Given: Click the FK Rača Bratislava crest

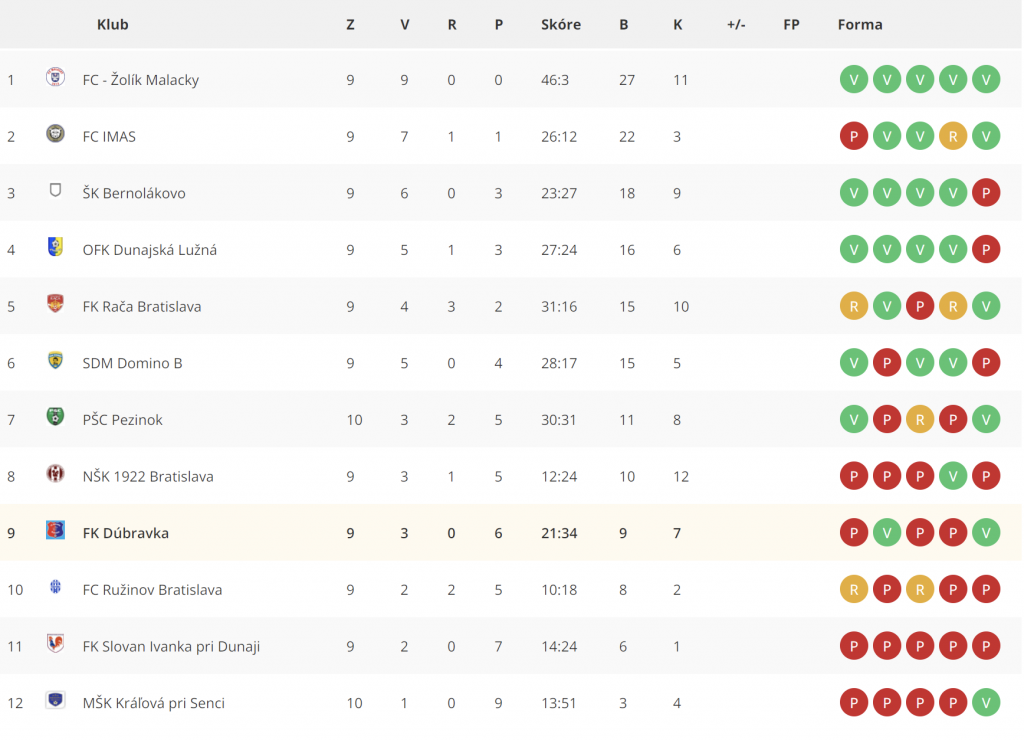Looking at the screenshot, I should 56,304.
